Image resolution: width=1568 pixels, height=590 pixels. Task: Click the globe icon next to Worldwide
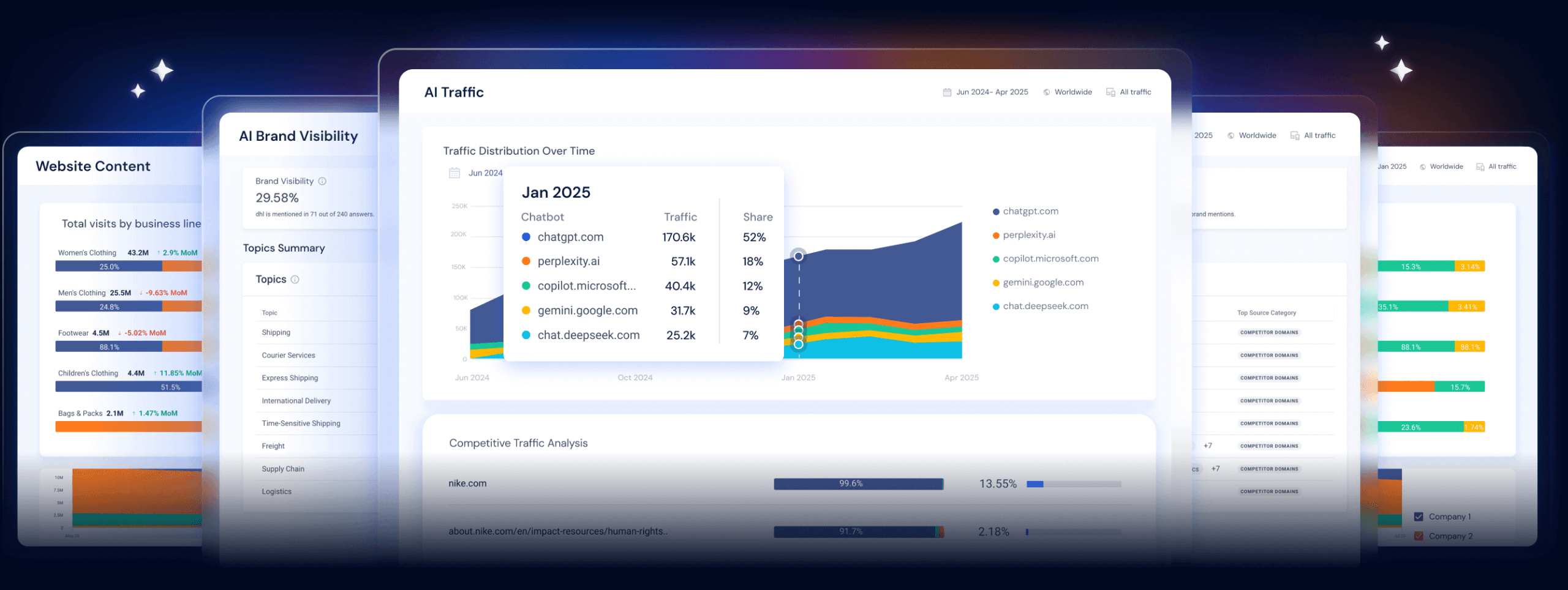point(1046,92)
